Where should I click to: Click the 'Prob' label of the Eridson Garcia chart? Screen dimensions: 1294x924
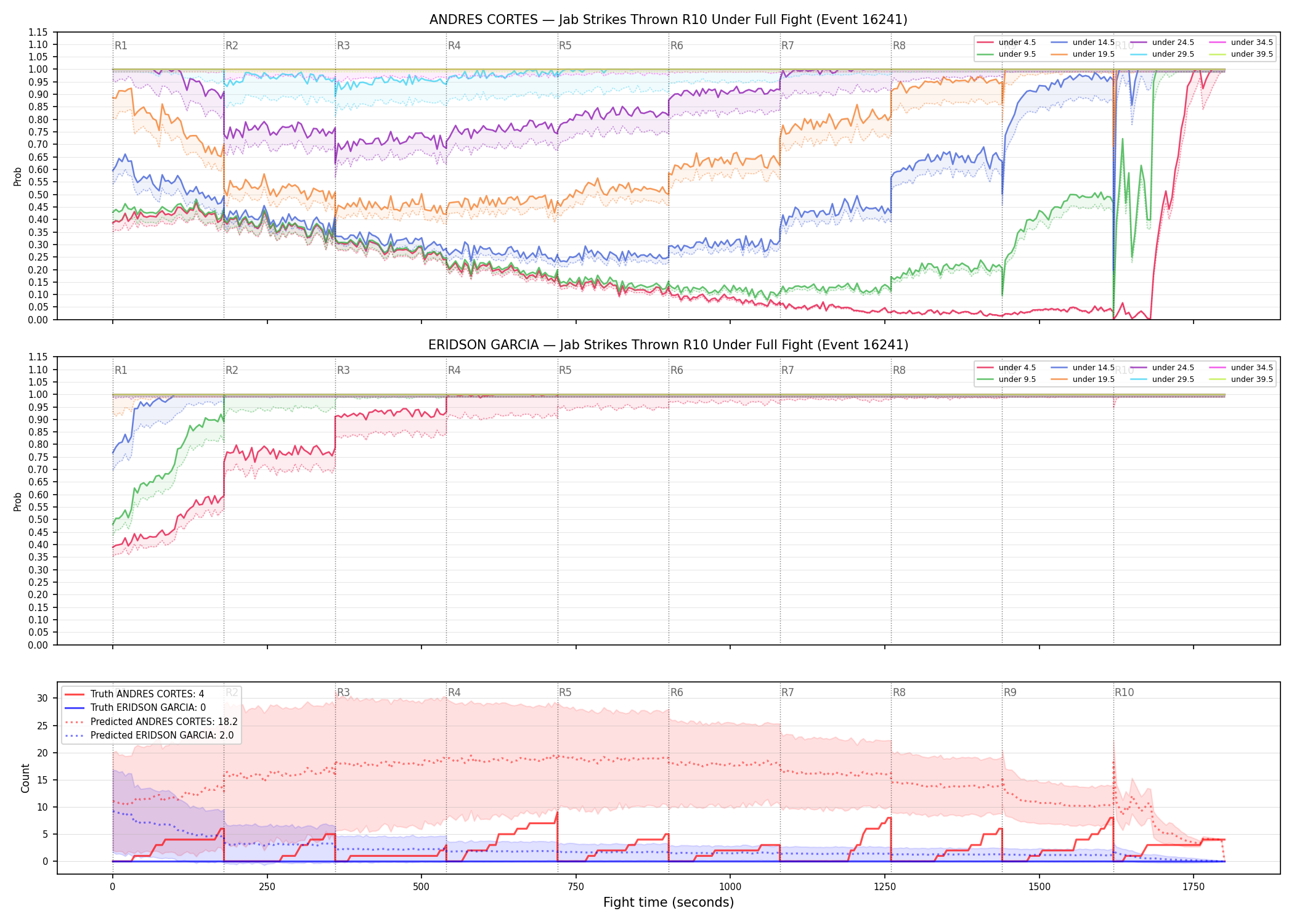(x=18, y=501)
